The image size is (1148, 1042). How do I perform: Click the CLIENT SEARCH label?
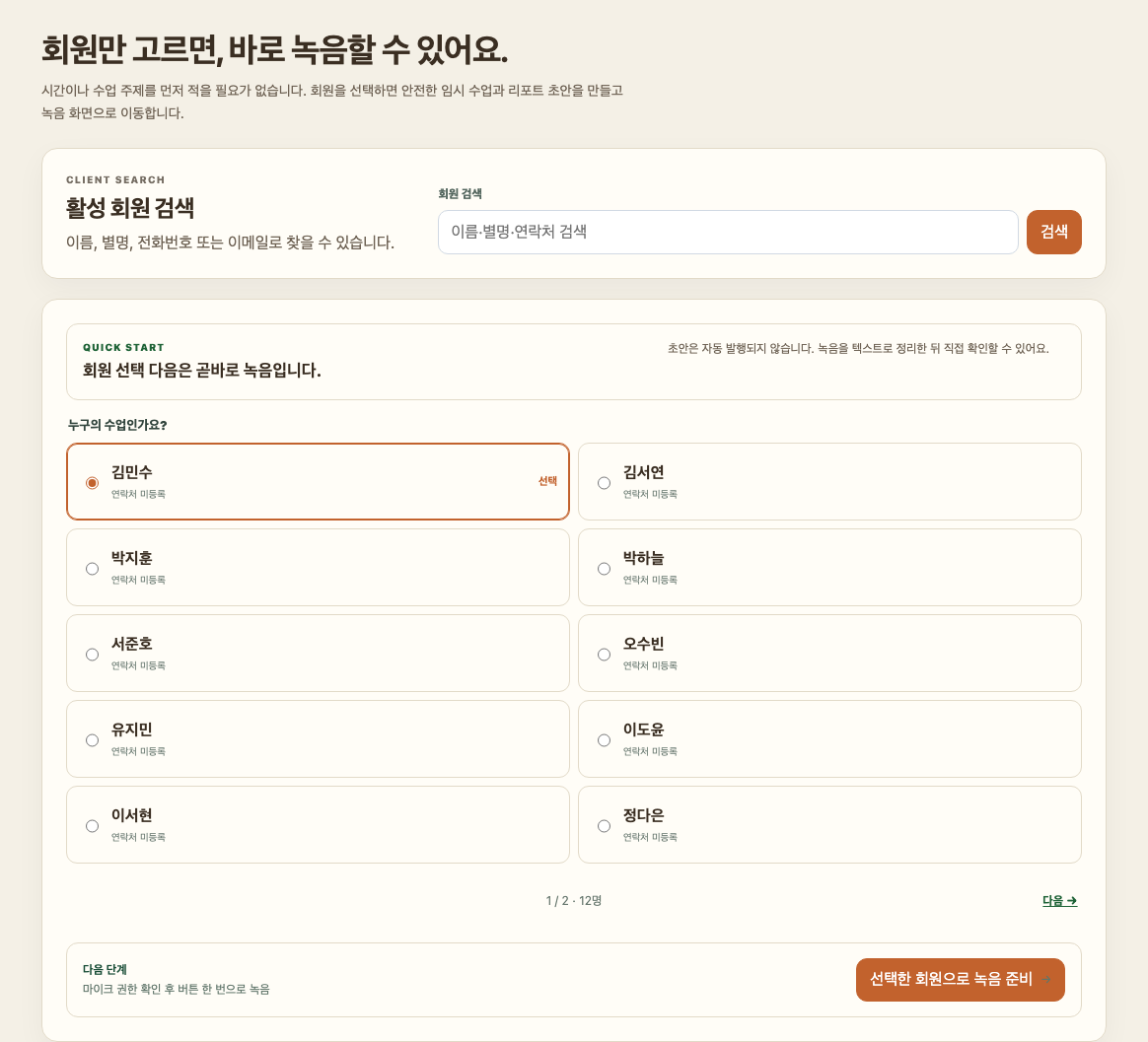click(115, 180)
